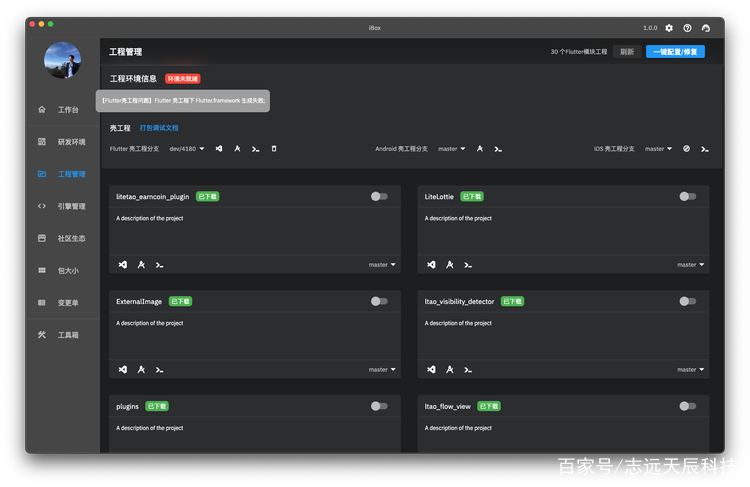
Task: Open ltao_visibility_detector in VS Code
Action: tap(431, 369)
